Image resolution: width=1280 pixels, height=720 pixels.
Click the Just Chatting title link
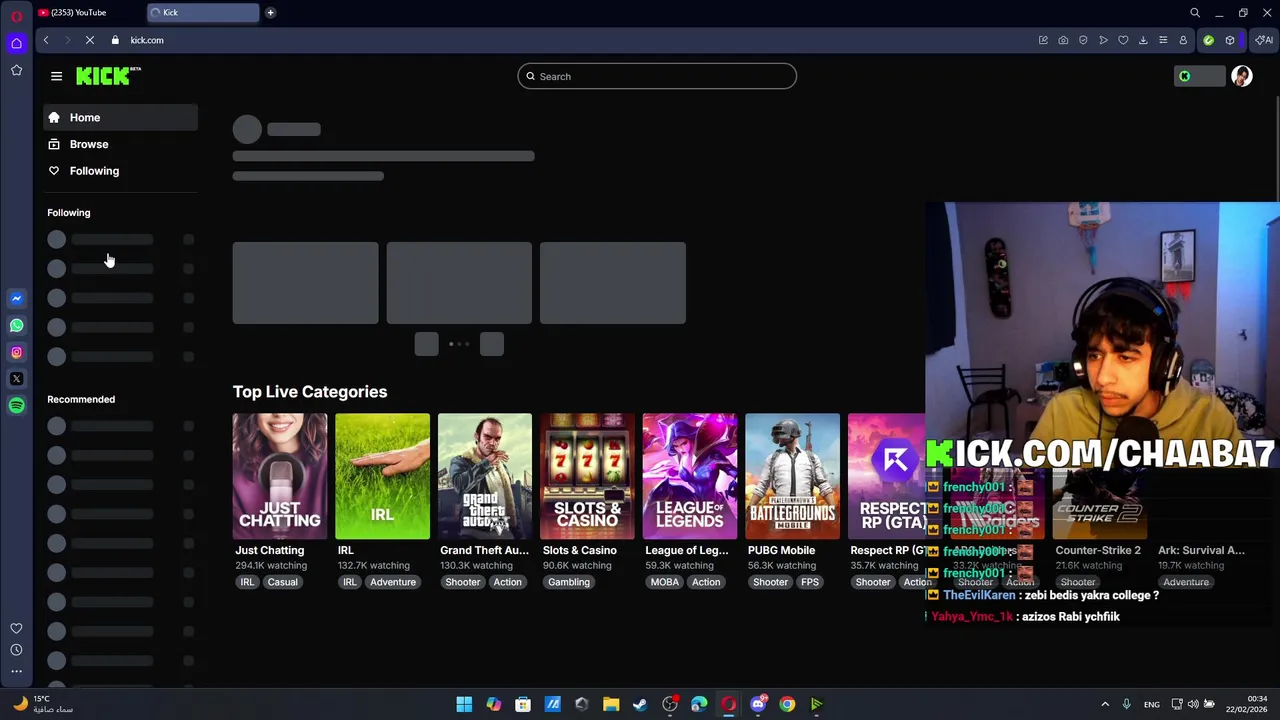[x=269, y=550]
